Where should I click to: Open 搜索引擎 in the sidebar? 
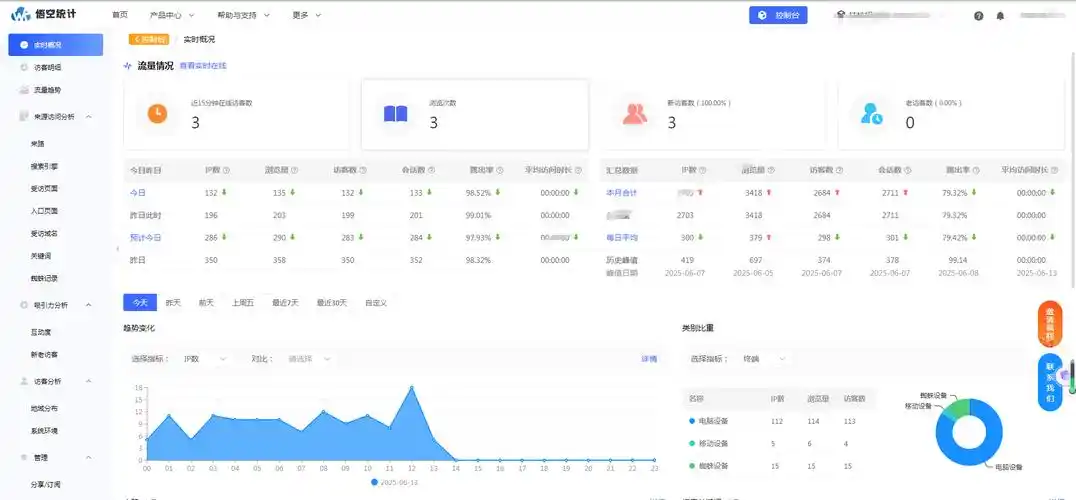[x=45, y=167]
